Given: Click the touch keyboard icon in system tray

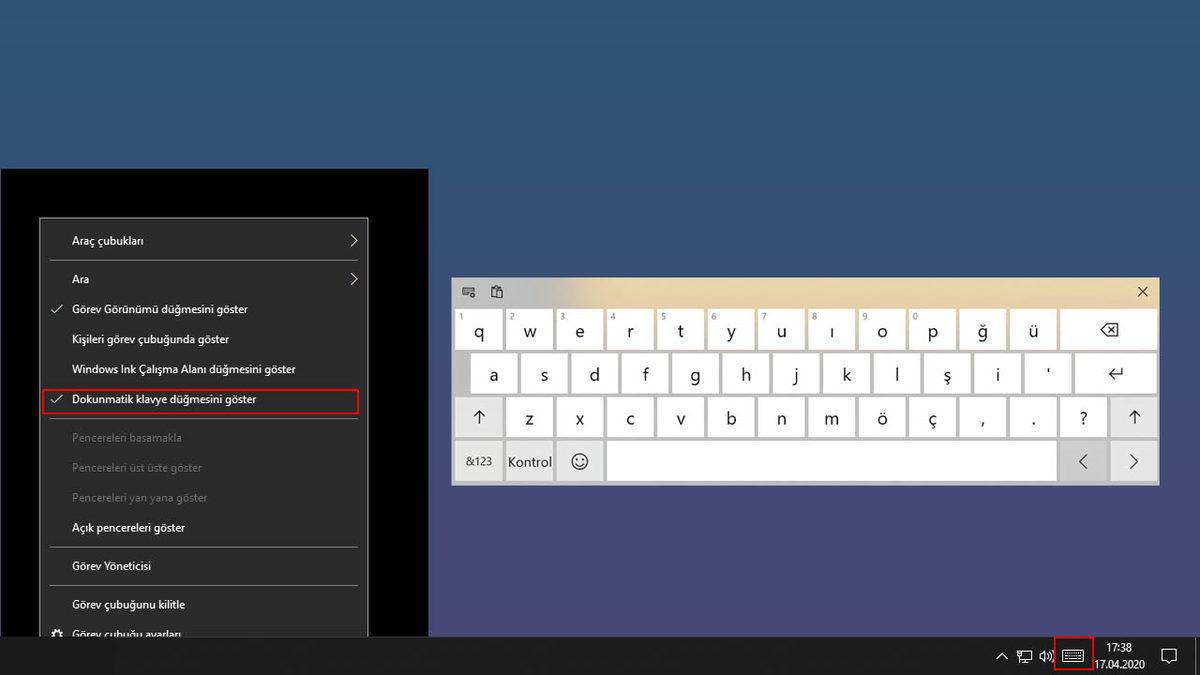Looking at the screenshot, I should click(1072, 656).
